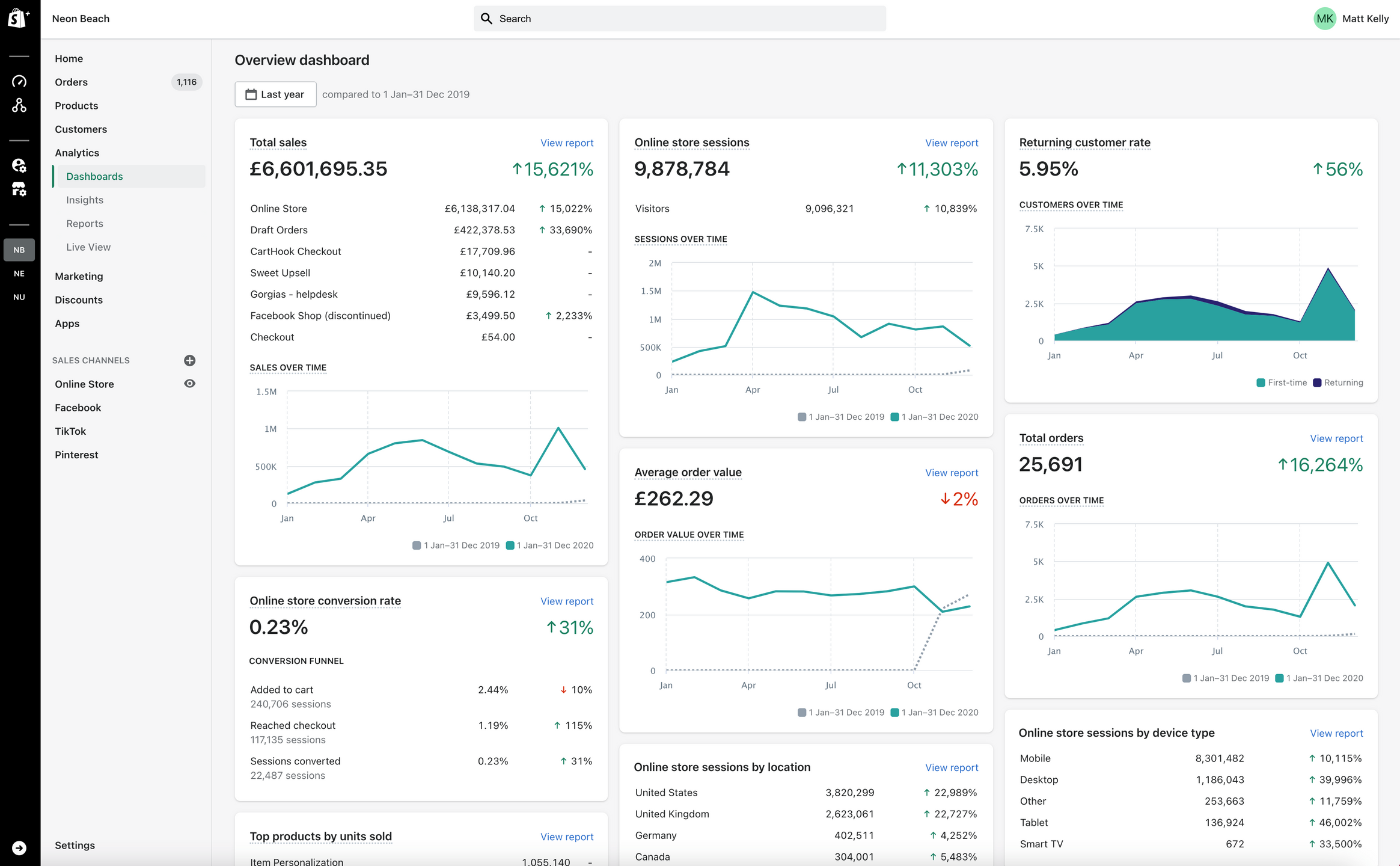
Task: Open the store settings icon in the black rail
Action: click(x=19, y=189)
